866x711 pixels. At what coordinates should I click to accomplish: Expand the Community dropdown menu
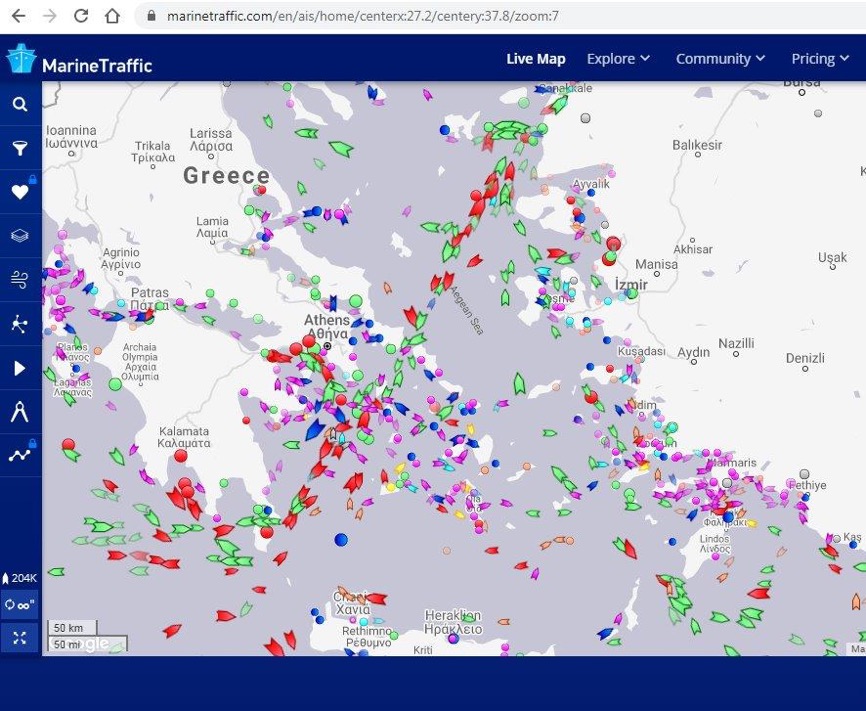(720, 59)
